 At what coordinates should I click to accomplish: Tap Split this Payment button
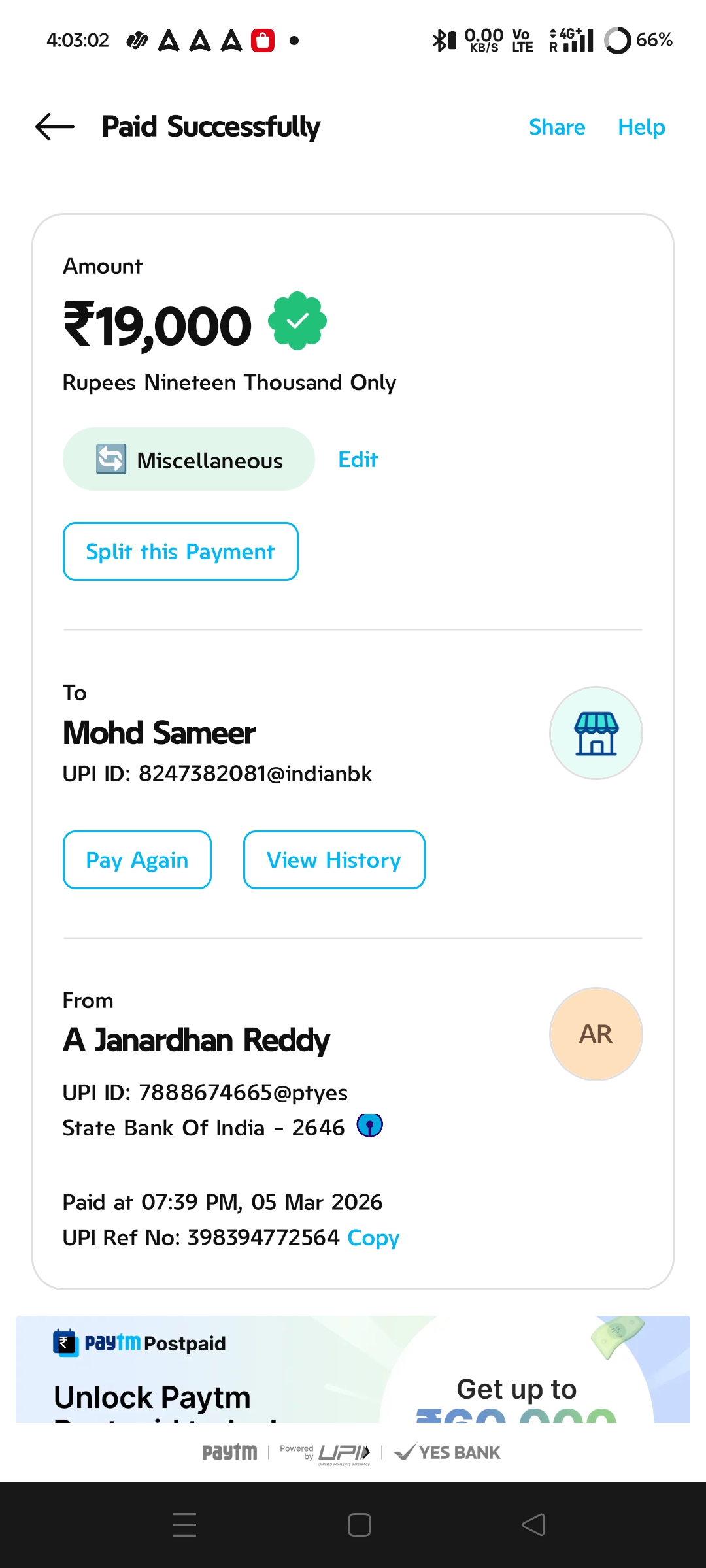pyautogui.click(x=180, y=551)
